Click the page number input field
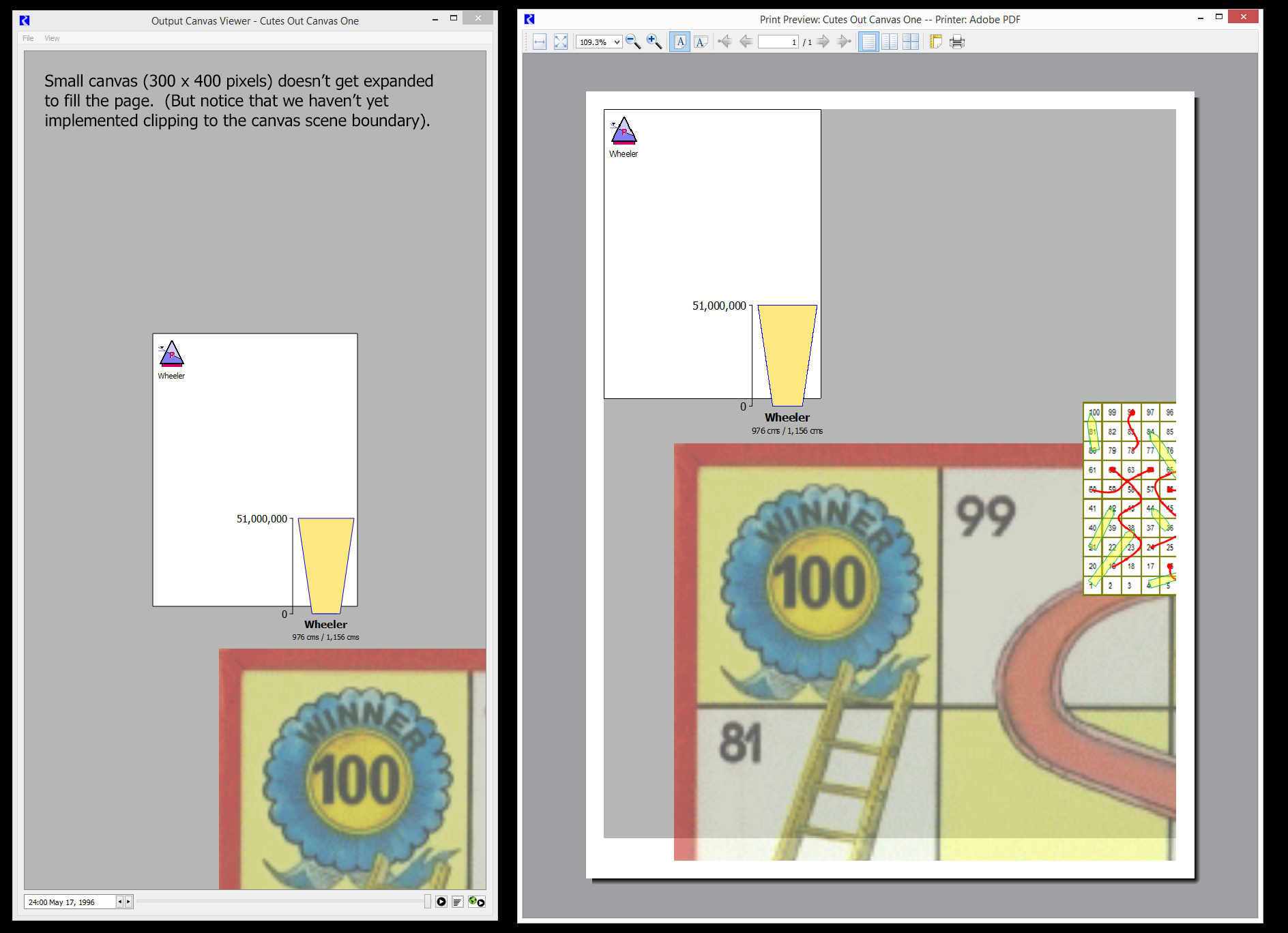The width and height of the screenshot is (1288, 933). click(778, 42)
